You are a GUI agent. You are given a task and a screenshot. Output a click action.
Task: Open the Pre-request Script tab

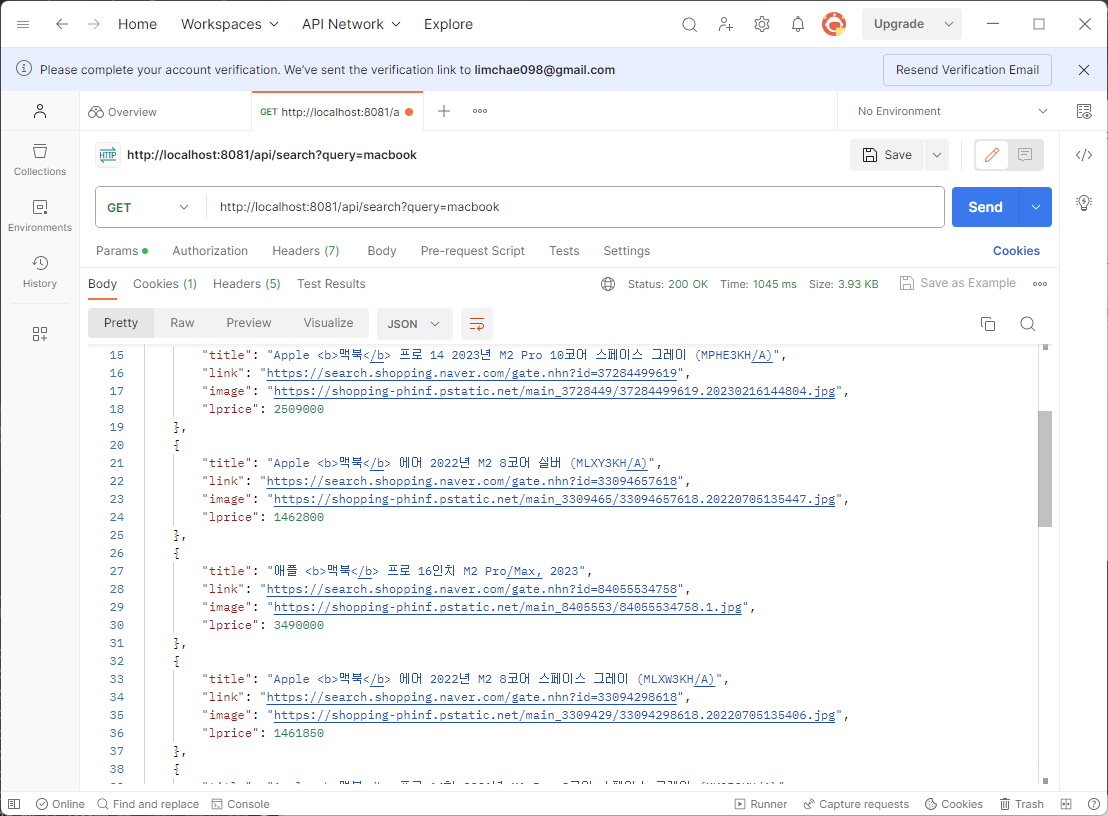[x=473, y=251]
